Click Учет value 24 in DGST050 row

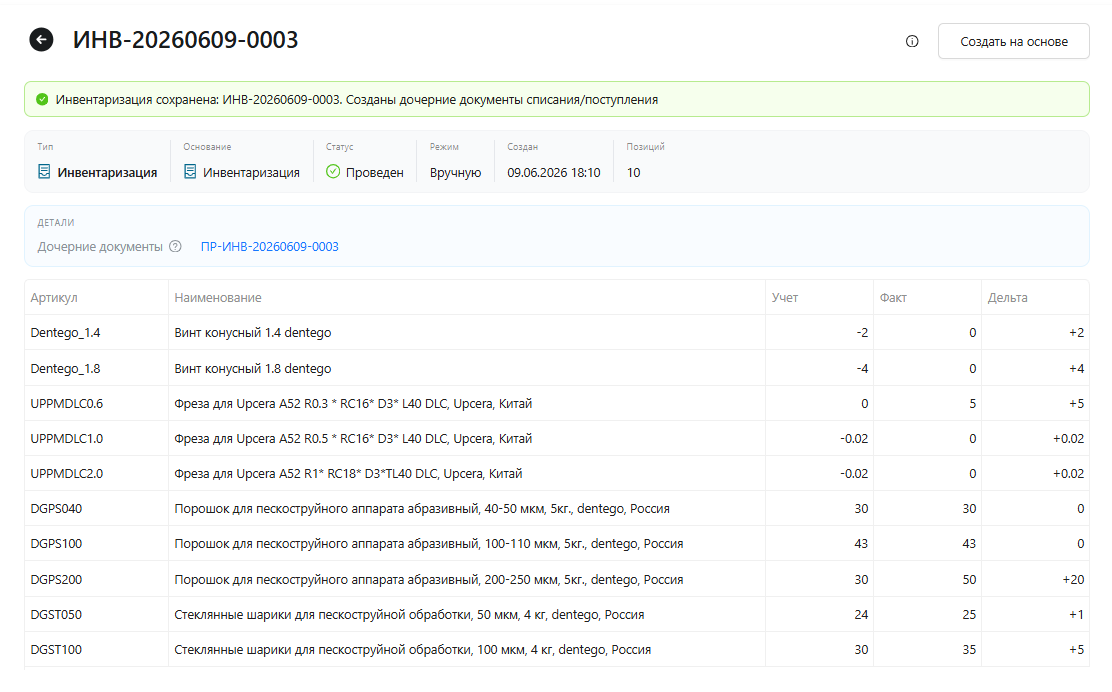(x=861, y=614)
